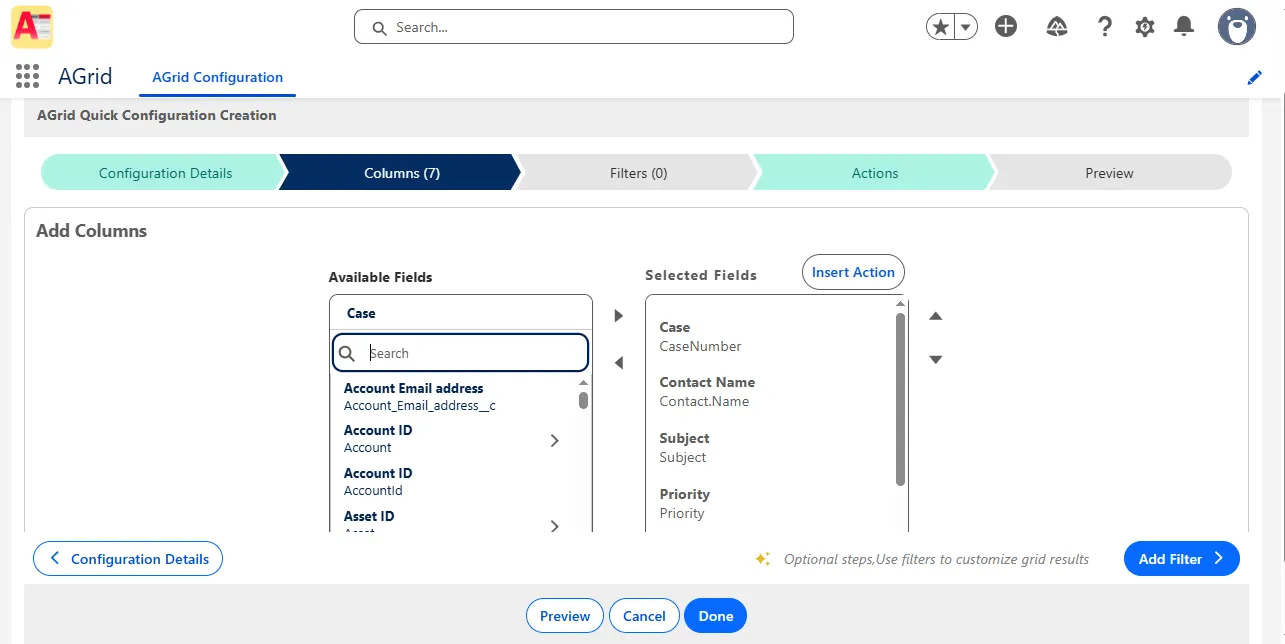
Task: Select the Priority selected field
Action: 770,504
